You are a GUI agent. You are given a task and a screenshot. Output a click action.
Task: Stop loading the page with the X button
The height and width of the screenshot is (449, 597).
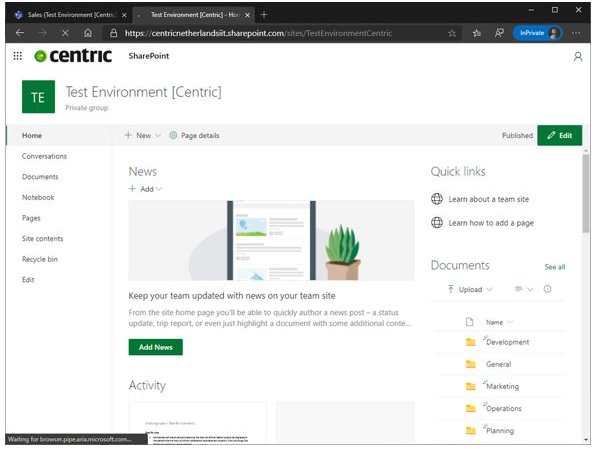65,33
